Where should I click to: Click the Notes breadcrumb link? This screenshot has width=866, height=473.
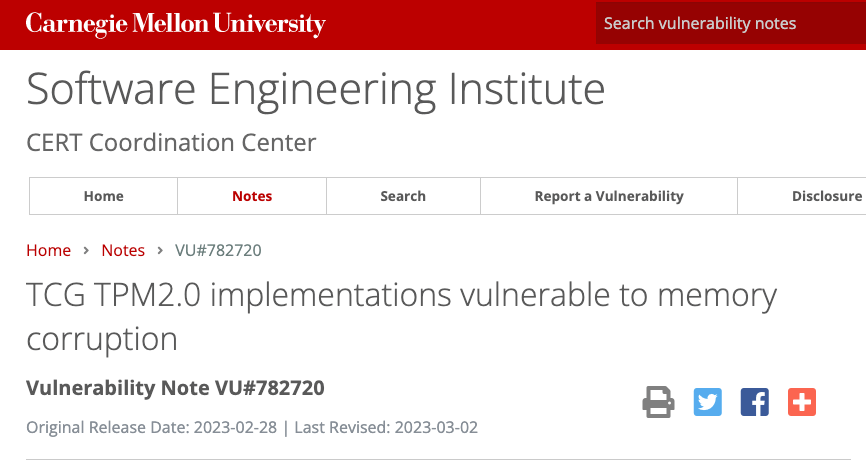123,250
